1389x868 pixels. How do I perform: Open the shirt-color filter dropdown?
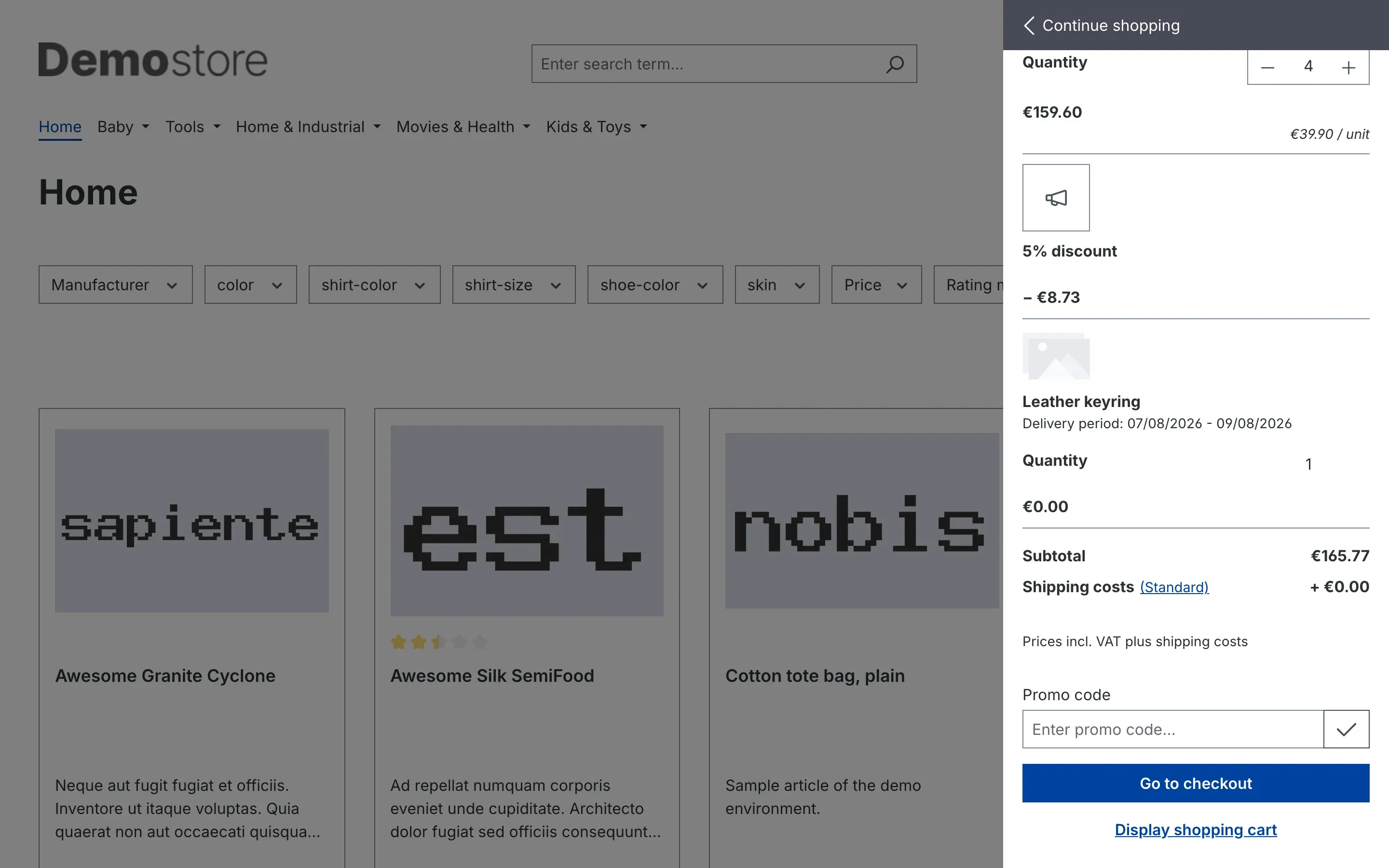[x=374, y=285]
